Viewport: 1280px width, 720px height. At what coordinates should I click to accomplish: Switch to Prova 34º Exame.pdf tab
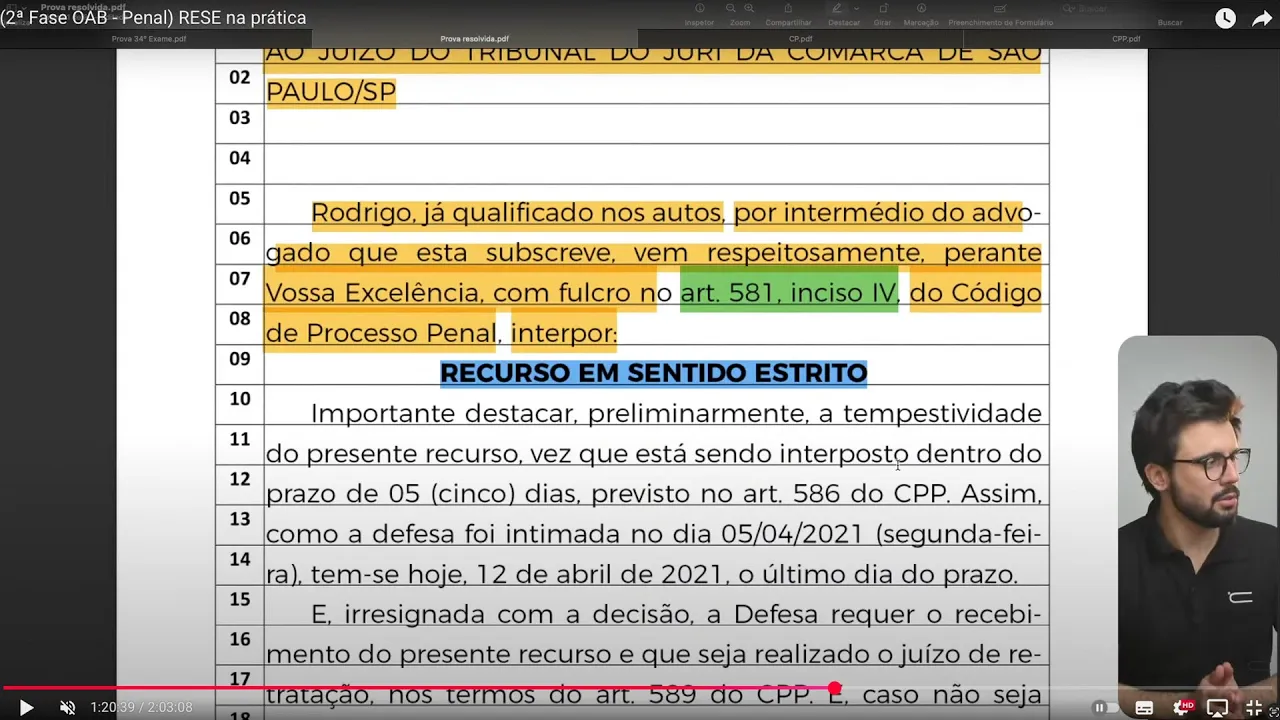[149, 39]
